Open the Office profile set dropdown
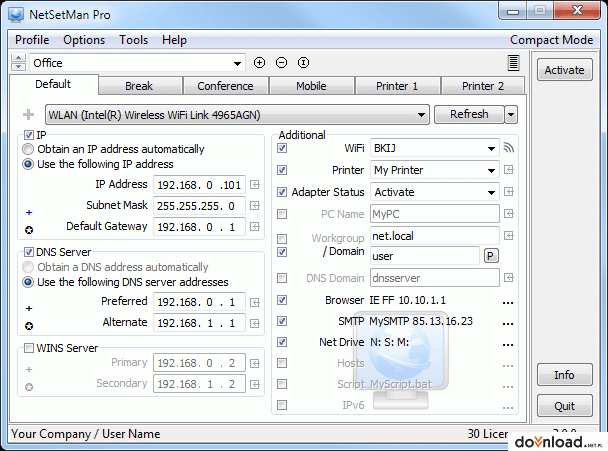 (x=137, y=63)
